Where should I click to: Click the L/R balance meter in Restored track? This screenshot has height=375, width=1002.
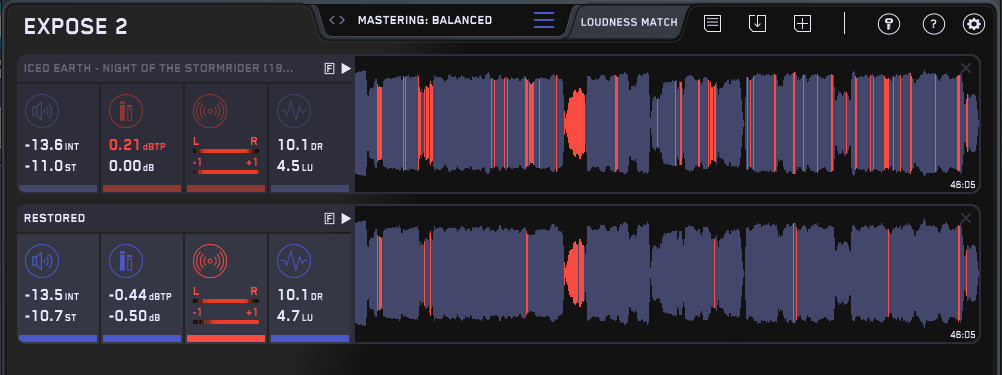[x=226, y=296]
